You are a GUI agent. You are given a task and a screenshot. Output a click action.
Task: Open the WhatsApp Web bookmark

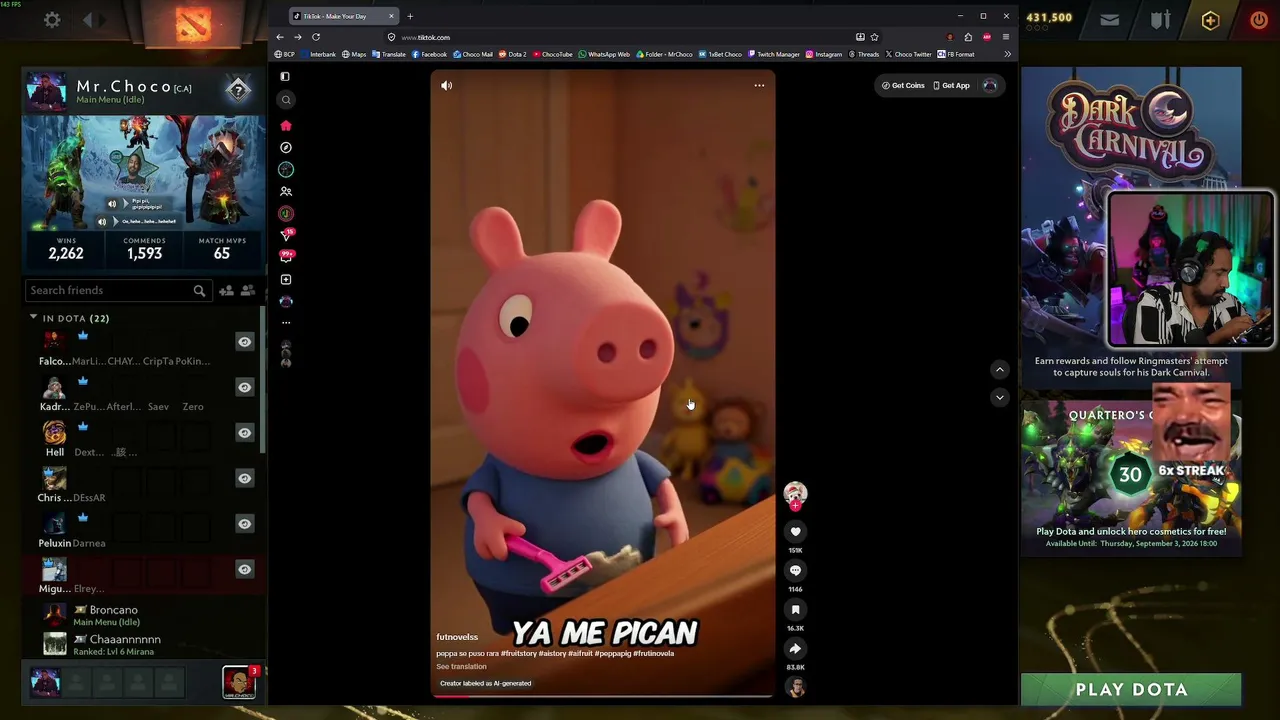tap(604, 54)
